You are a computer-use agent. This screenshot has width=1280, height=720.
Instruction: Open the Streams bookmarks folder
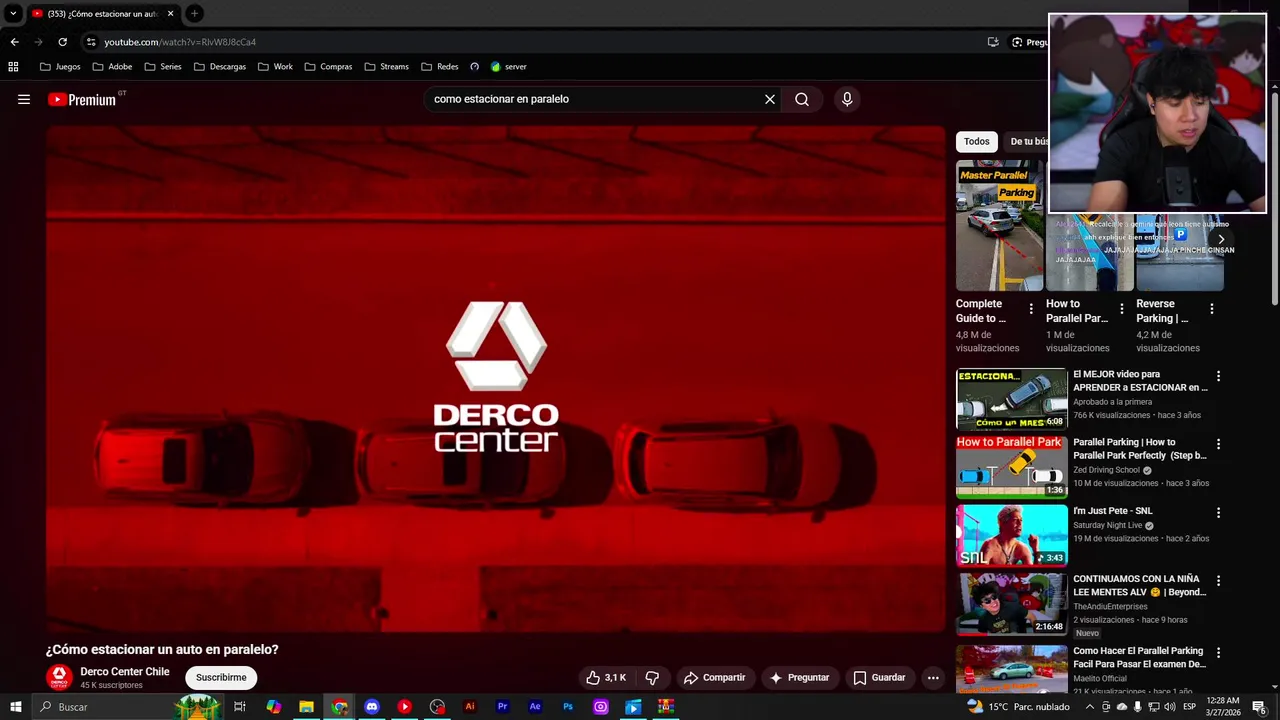[387, 67]
